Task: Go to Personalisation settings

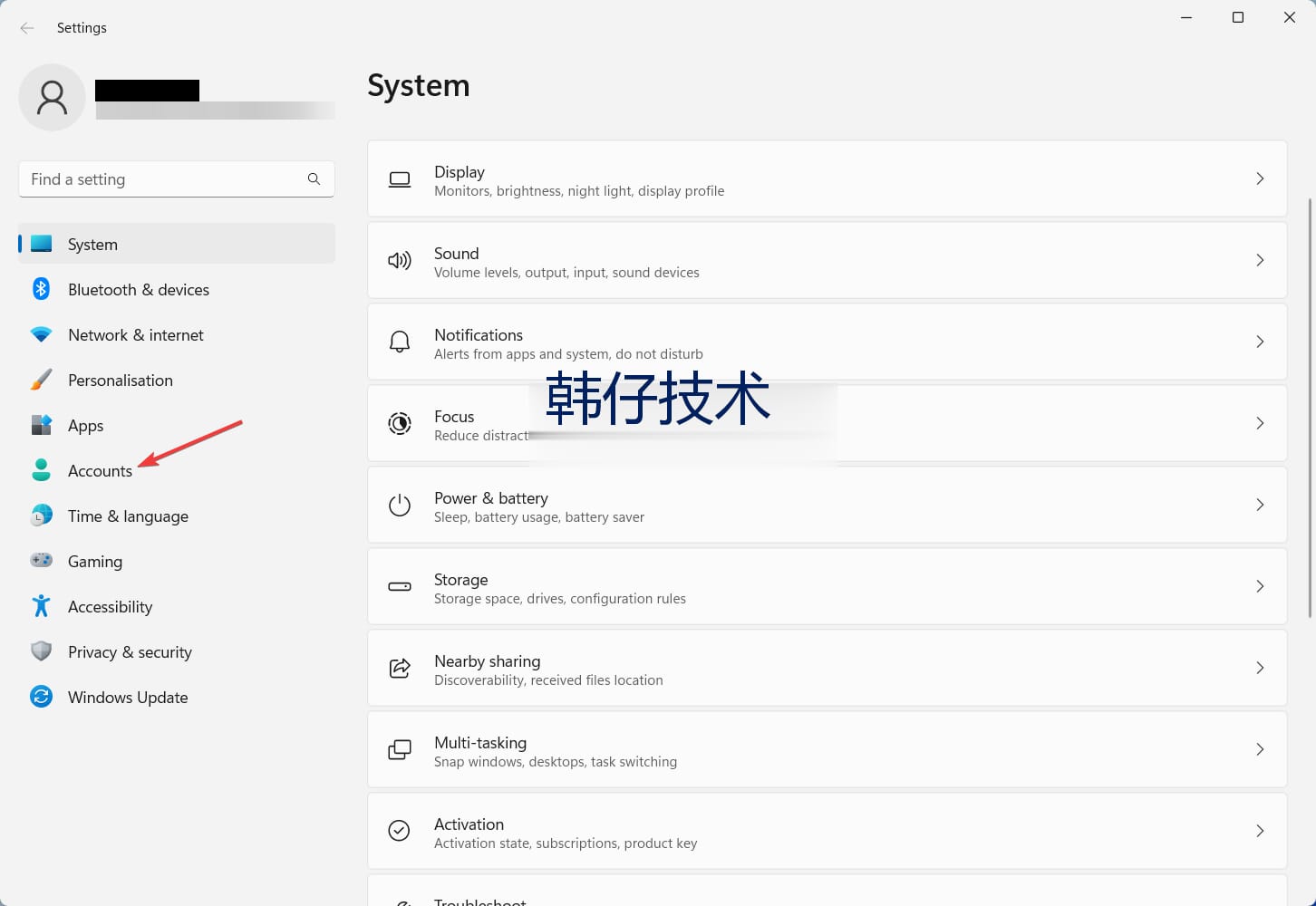Action: [177, 380]
